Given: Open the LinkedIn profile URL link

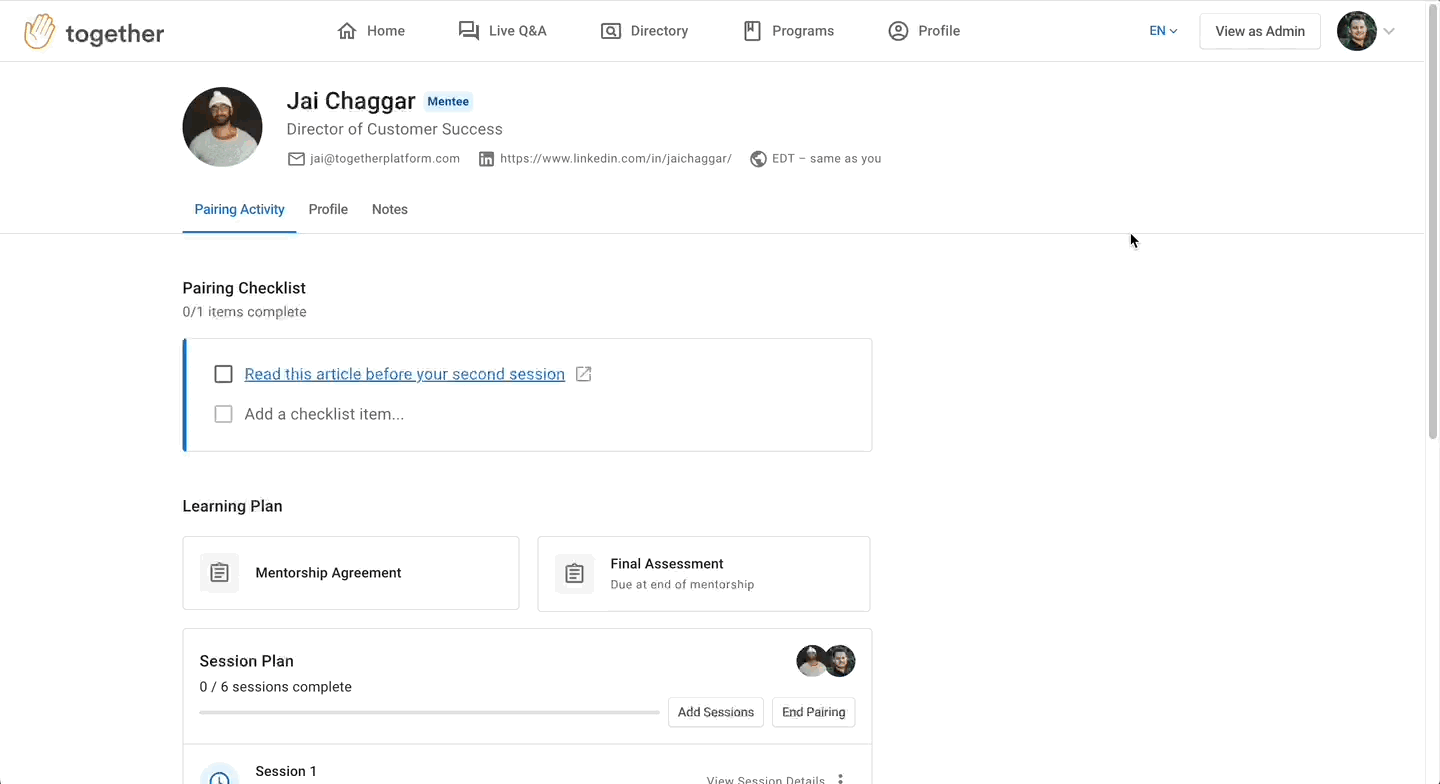Looking at the screenshot, I should click(x=616, y=159).
